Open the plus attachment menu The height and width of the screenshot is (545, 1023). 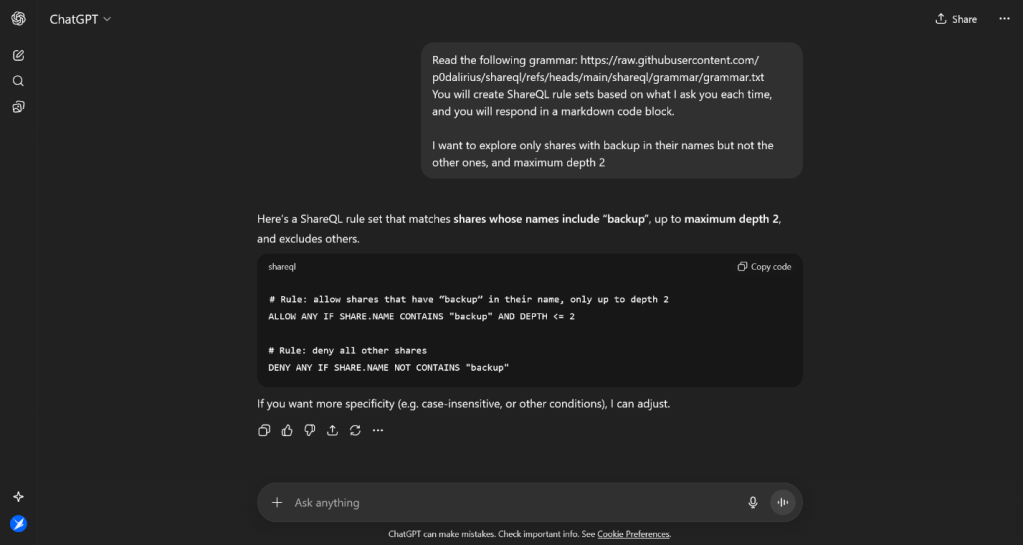tap(277, 503)
